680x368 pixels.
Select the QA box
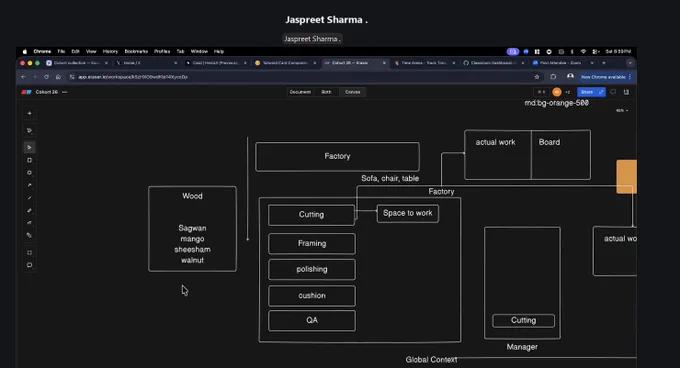312,321
